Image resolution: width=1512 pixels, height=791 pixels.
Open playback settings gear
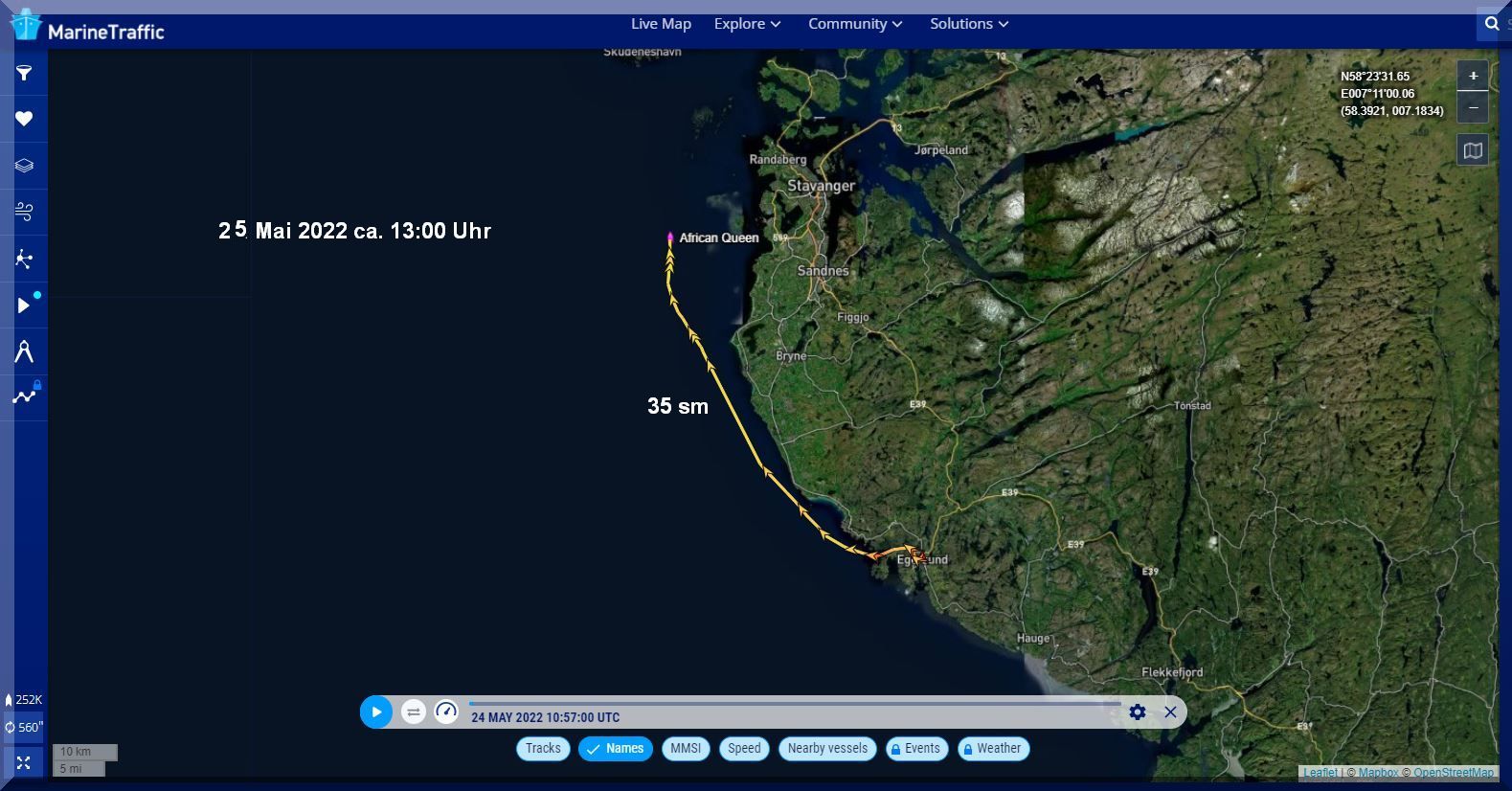click(1137, 712)
